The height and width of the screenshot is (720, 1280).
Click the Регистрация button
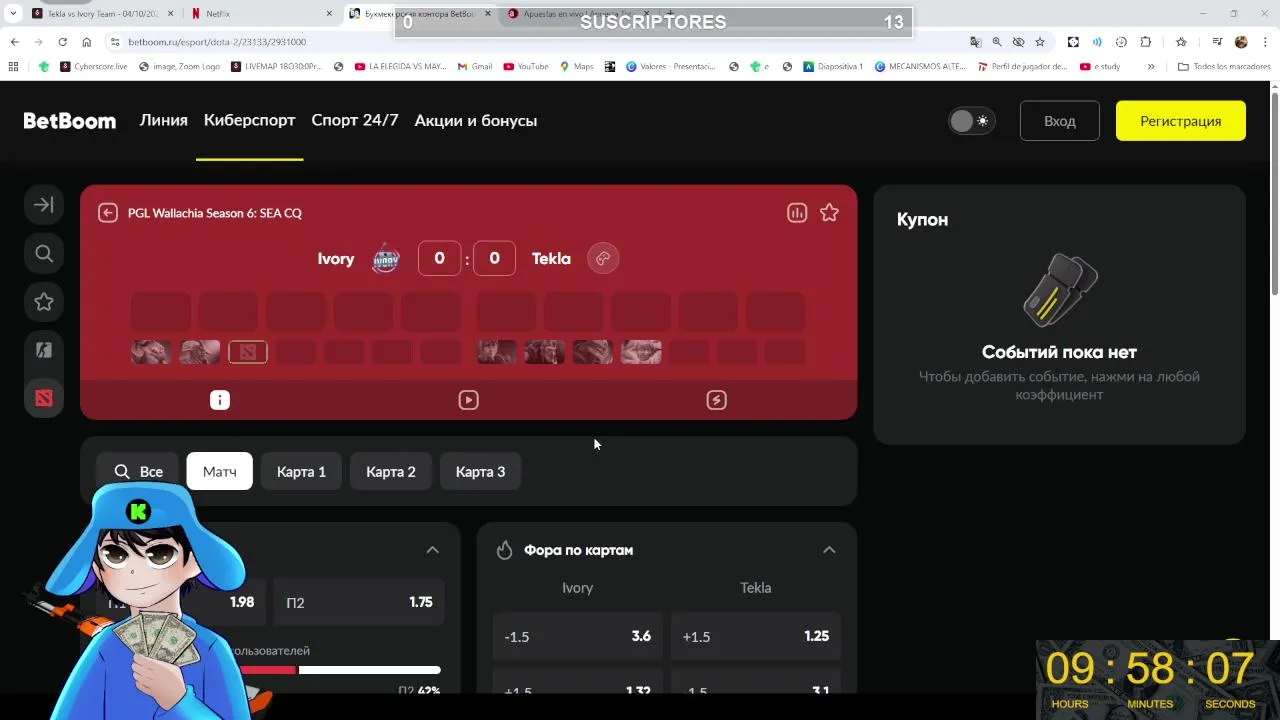(x=1181, y=121)
